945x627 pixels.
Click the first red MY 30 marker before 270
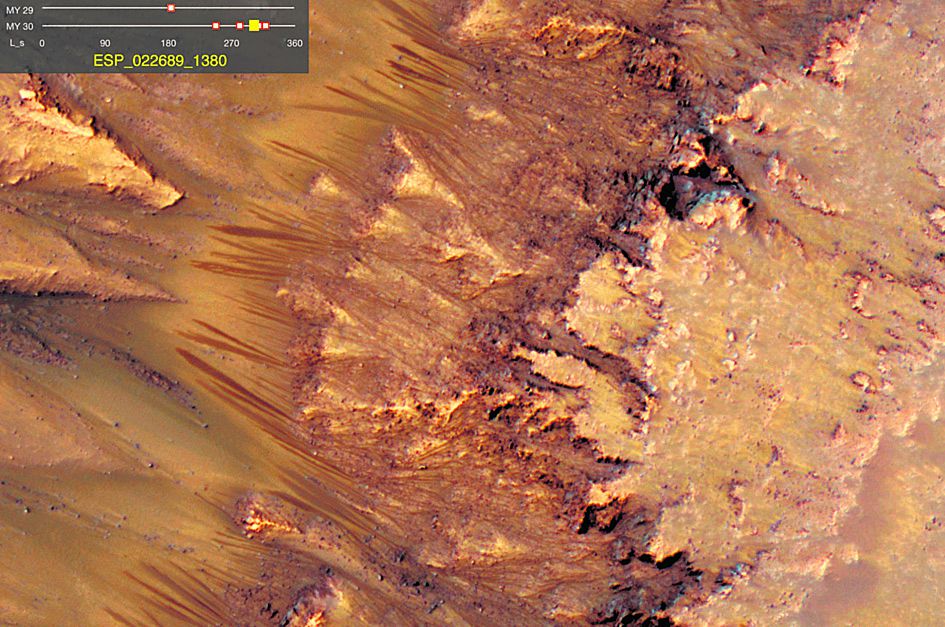[216, 26]
